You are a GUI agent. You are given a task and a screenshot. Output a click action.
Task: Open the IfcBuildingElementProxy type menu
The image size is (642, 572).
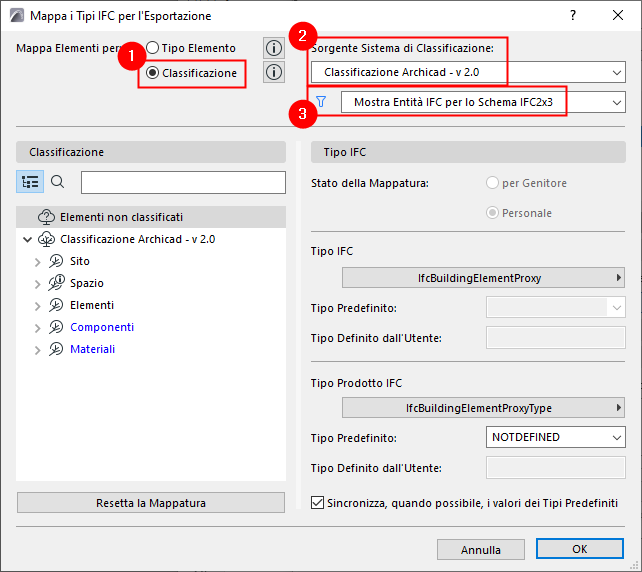click(x=483, y=278)
